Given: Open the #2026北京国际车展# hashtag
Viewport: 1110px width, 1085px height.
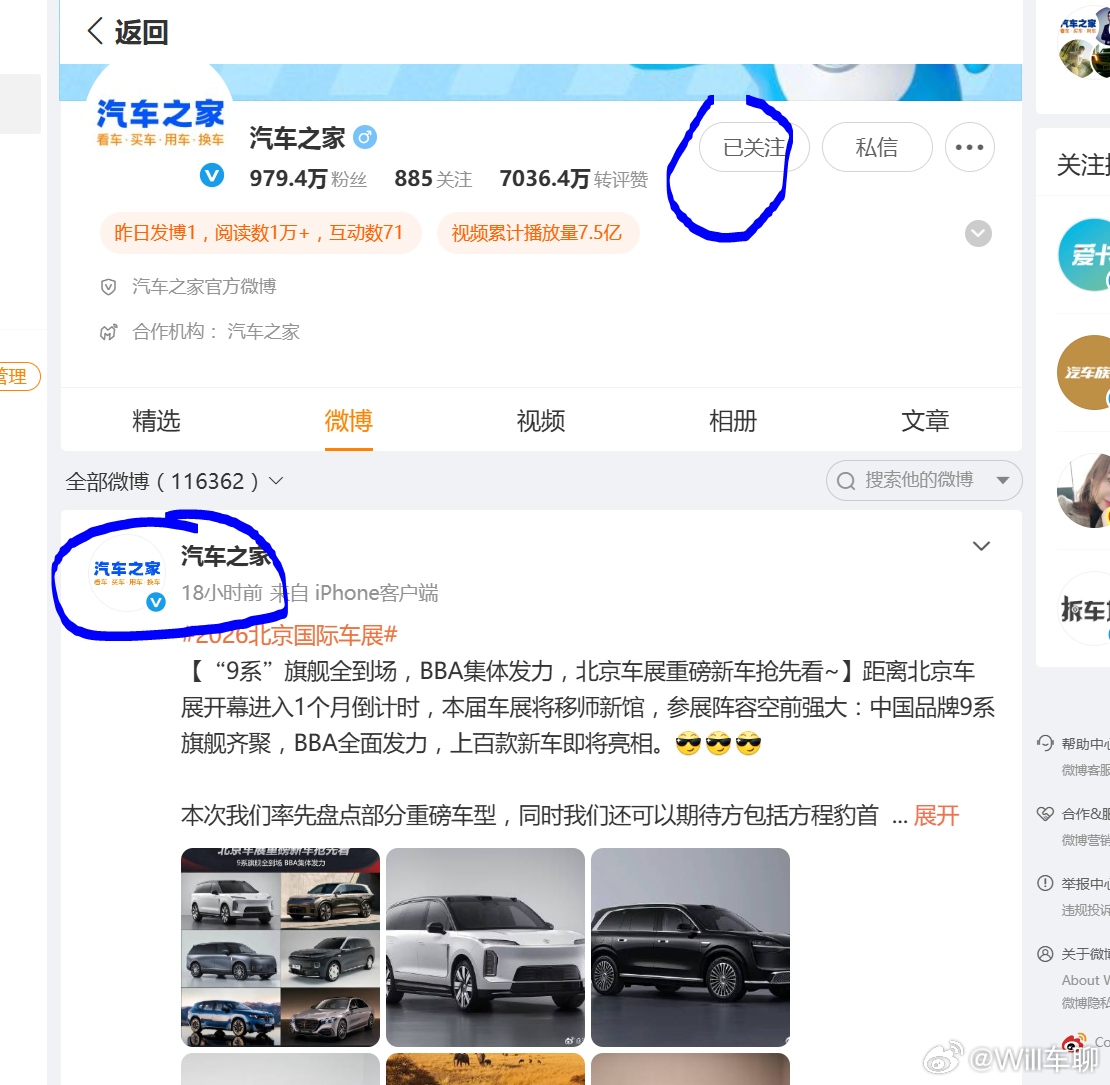Looking at the screenshot, I should coord(290,635).
